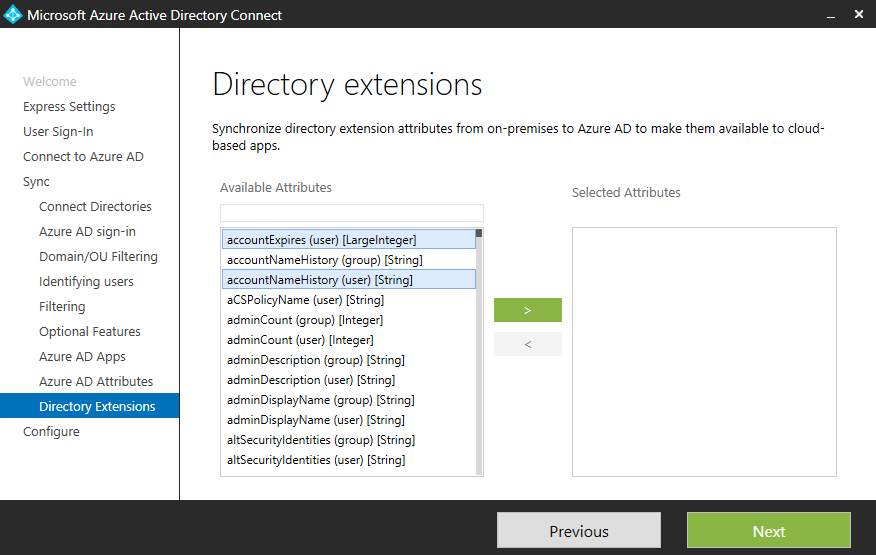Screen dimensions: 876x555
Task: Click the attributes list vertical scrollbar
Action: coord(479,350)
